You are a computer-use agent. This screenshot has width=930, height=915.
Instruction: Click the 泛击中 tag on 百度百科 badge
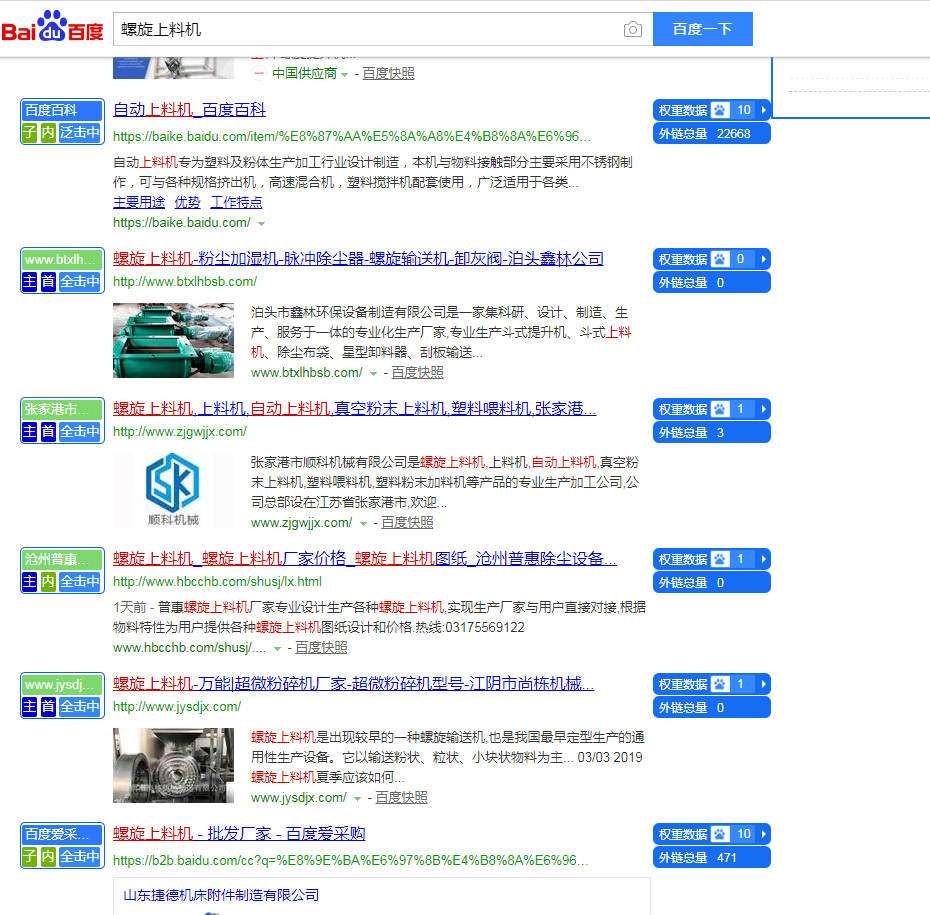pos(79,132)
